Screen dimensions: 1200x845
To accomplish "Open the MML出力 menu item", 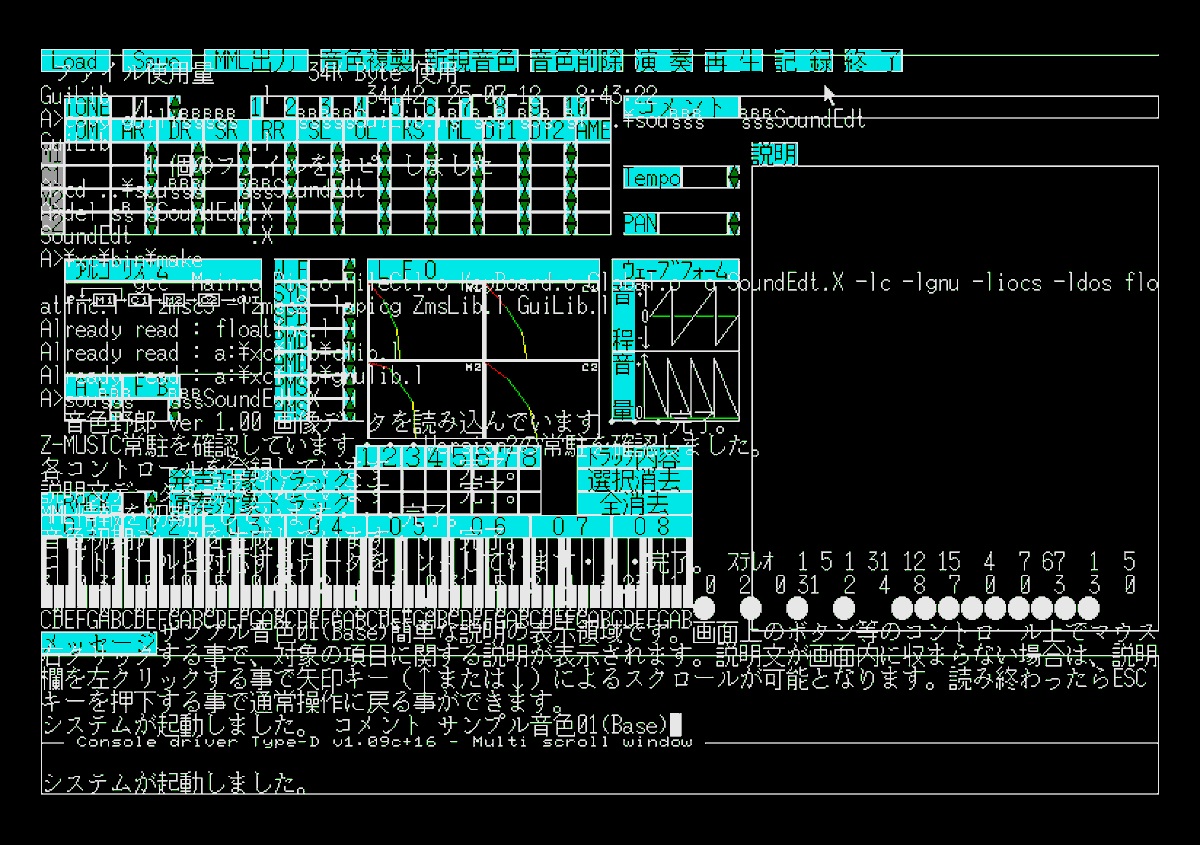I will [x=255, y=61].
